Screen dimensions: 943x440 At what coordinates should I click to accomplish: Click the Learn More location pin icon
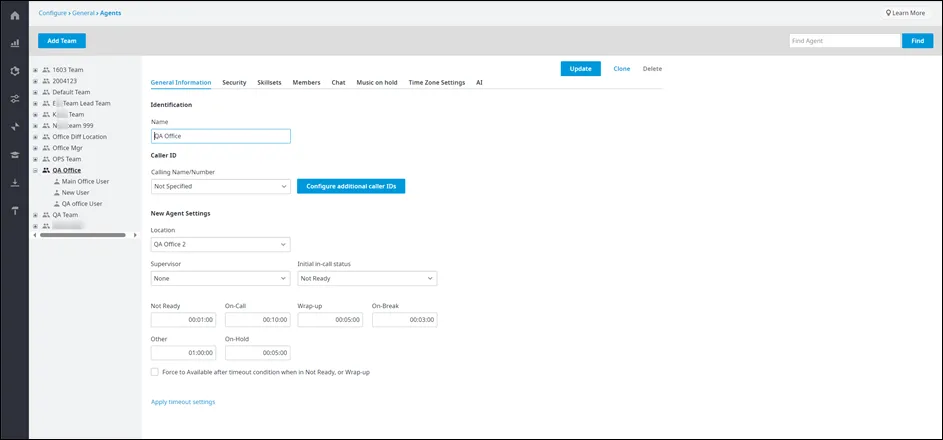tap(888, 13)
